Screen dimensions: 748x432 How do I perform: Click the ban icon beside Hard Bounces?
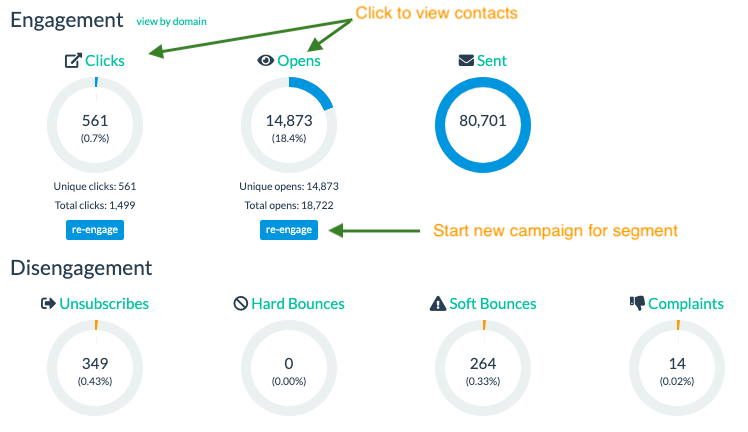[240, 303]
